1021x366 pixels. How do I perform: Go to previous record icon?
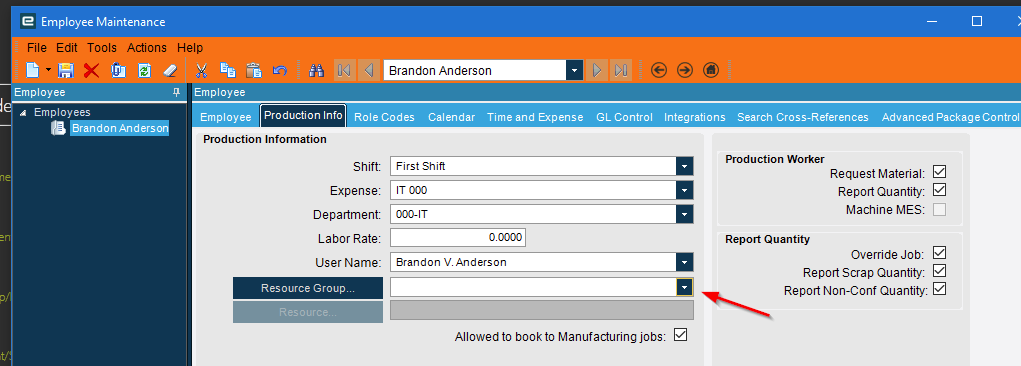tap(369, 70)
